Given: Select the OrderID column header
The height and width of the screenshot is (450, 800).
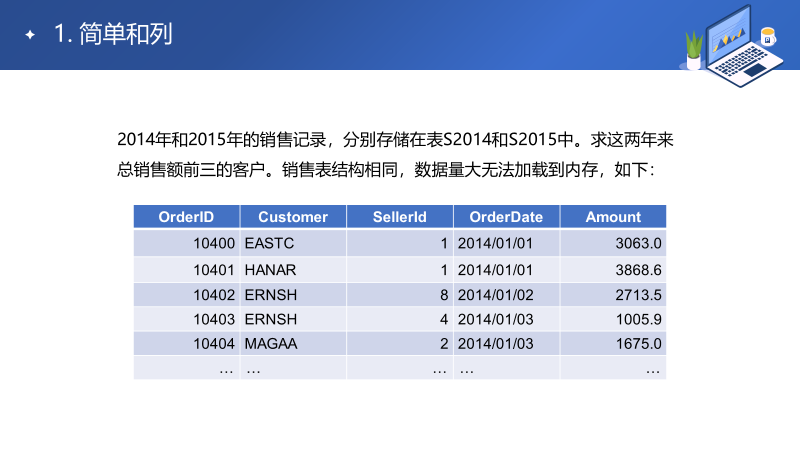Looking at the screenshot, I should coord(186,217).
